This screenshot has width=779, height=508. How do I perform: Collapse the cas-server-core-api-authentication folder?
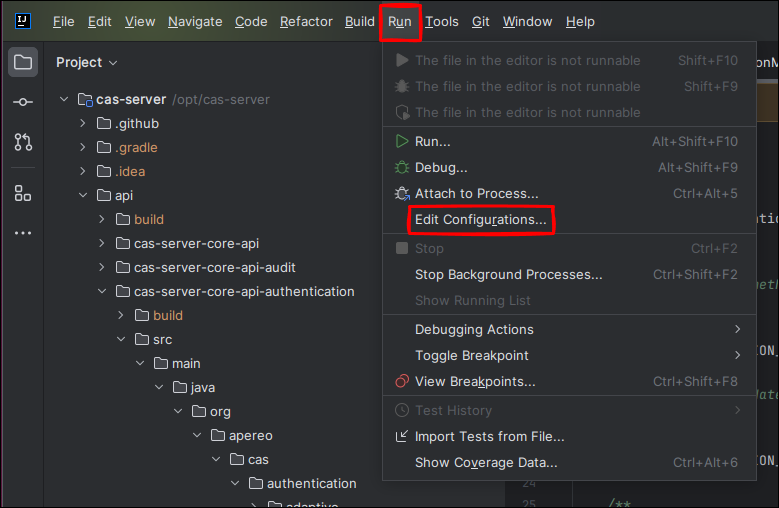tap(103, 292)
